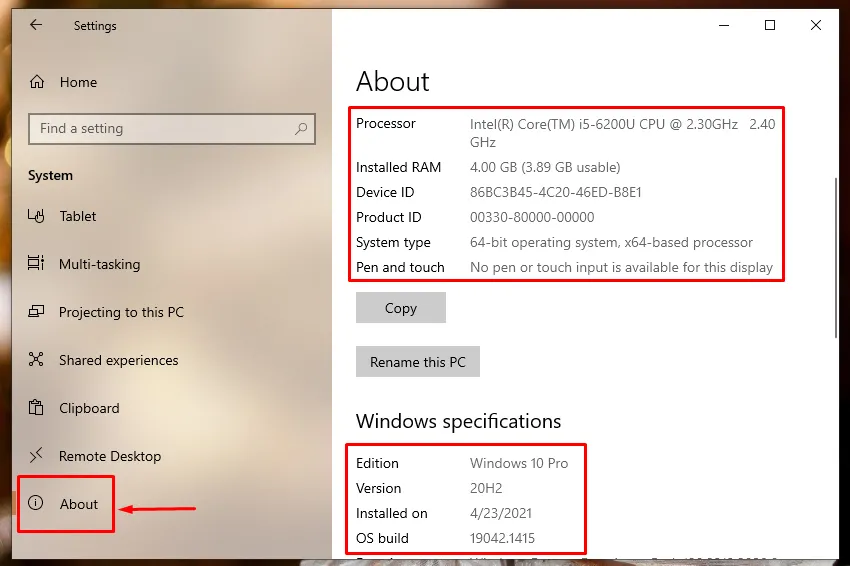Go to Settings Home via house icon
This screenshot has width=850, height=566.
click(37, 82)
